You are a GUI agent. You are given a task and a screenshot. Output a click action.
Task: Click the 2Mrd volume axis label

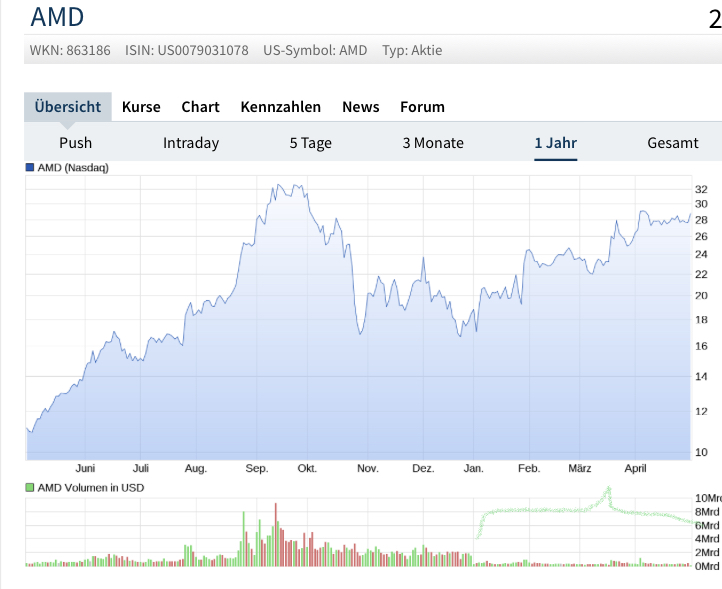click(707, 552)
